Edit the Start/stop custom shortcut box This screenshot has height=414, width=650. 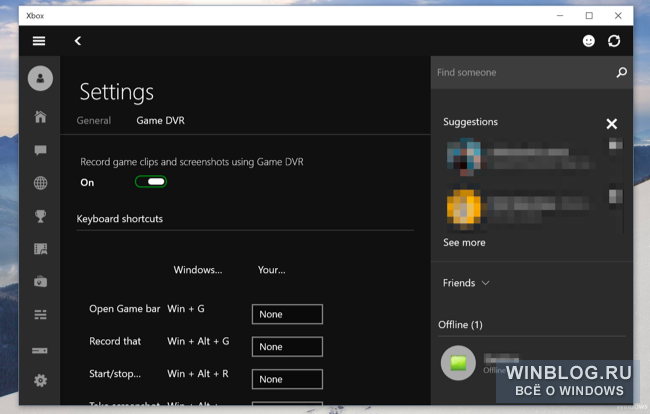pos(287,379)
